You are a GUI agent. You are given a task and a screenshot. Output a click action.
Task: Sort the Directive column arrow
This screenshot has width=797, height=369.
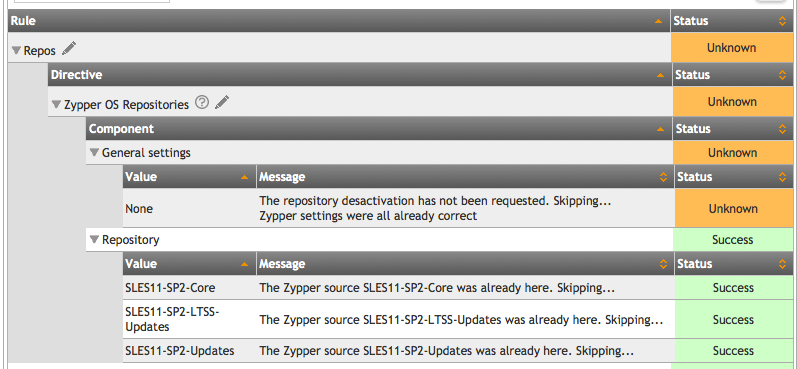[x=660, y=75]
